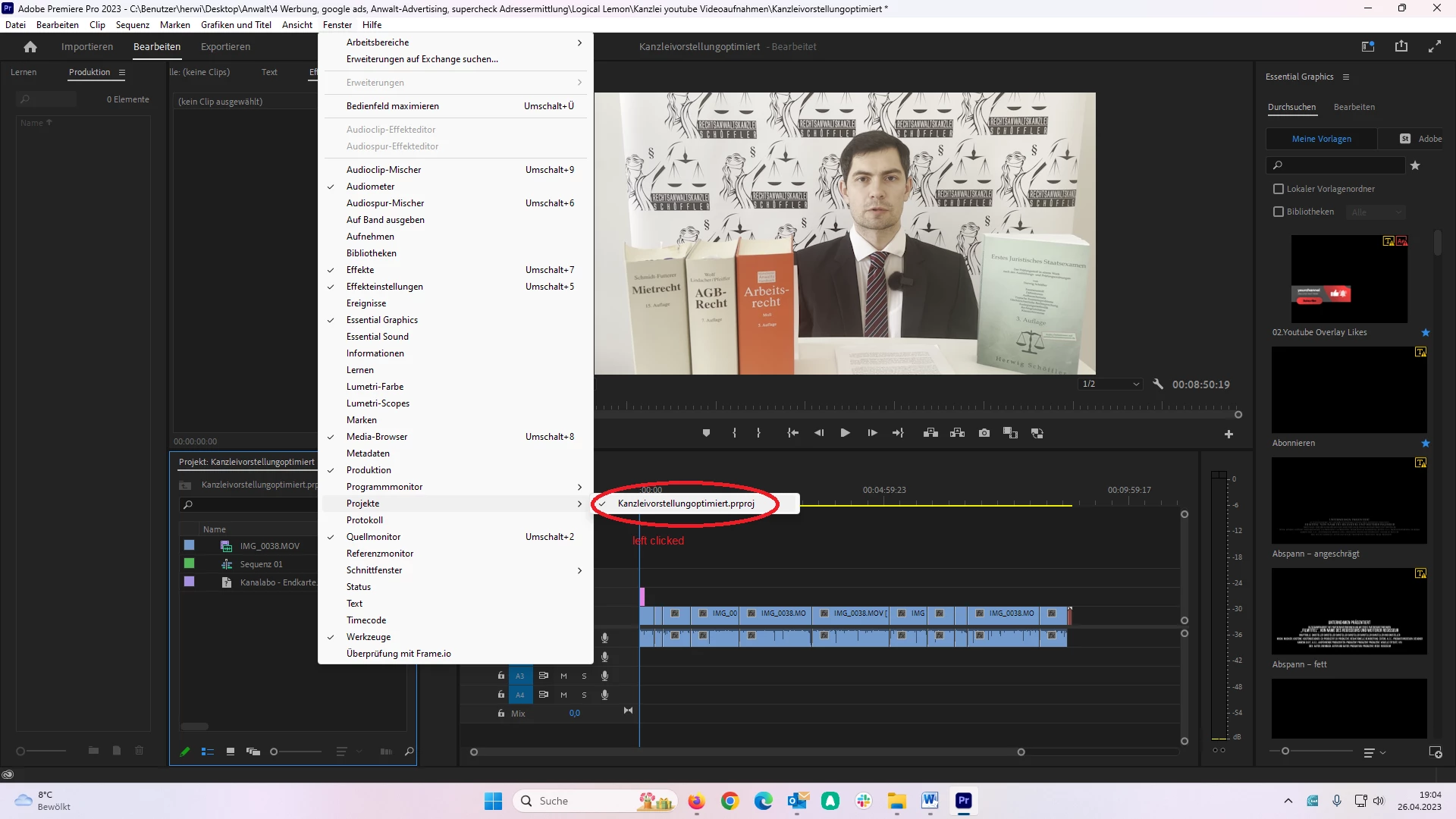This screenshot has height=819, width=1456.
Task: Toggle the voice-over microphone on track A4
Action: (x=604, y=695)
